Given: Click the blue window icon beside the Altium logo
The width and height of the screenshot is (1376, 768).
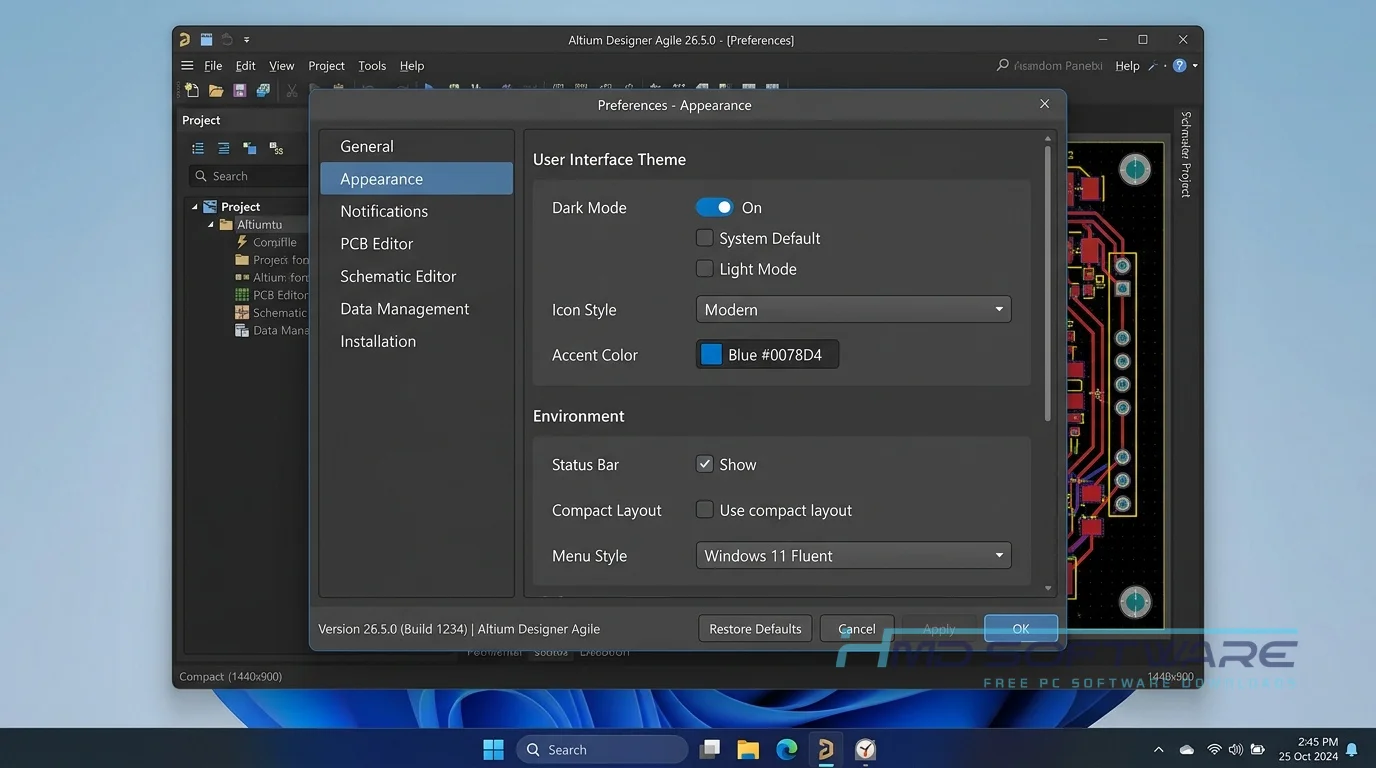Looking at the screenshot, I should [206, 40].
